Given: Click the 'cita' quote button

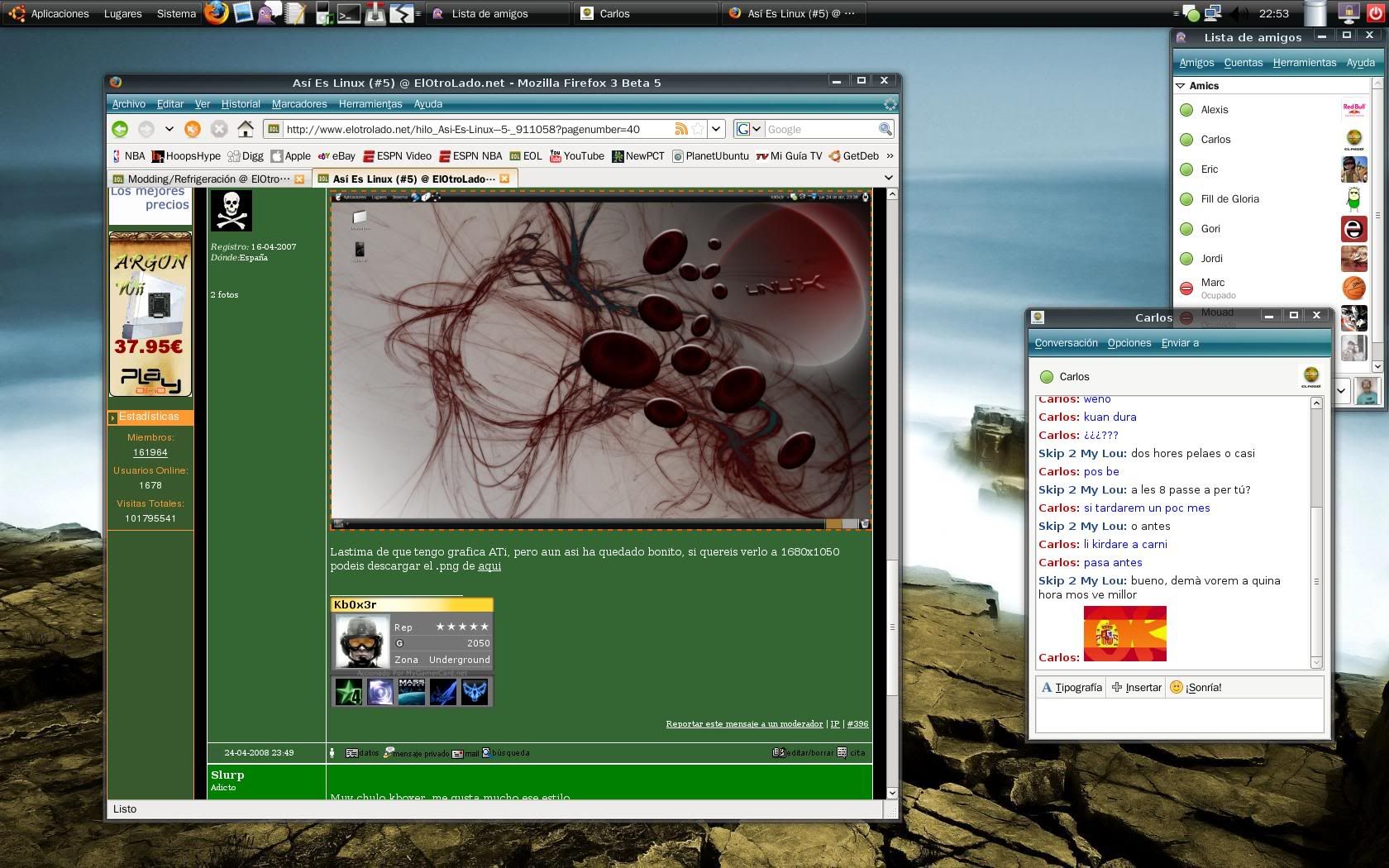Looking at the screenshot, I should click(x=851, y=753).
